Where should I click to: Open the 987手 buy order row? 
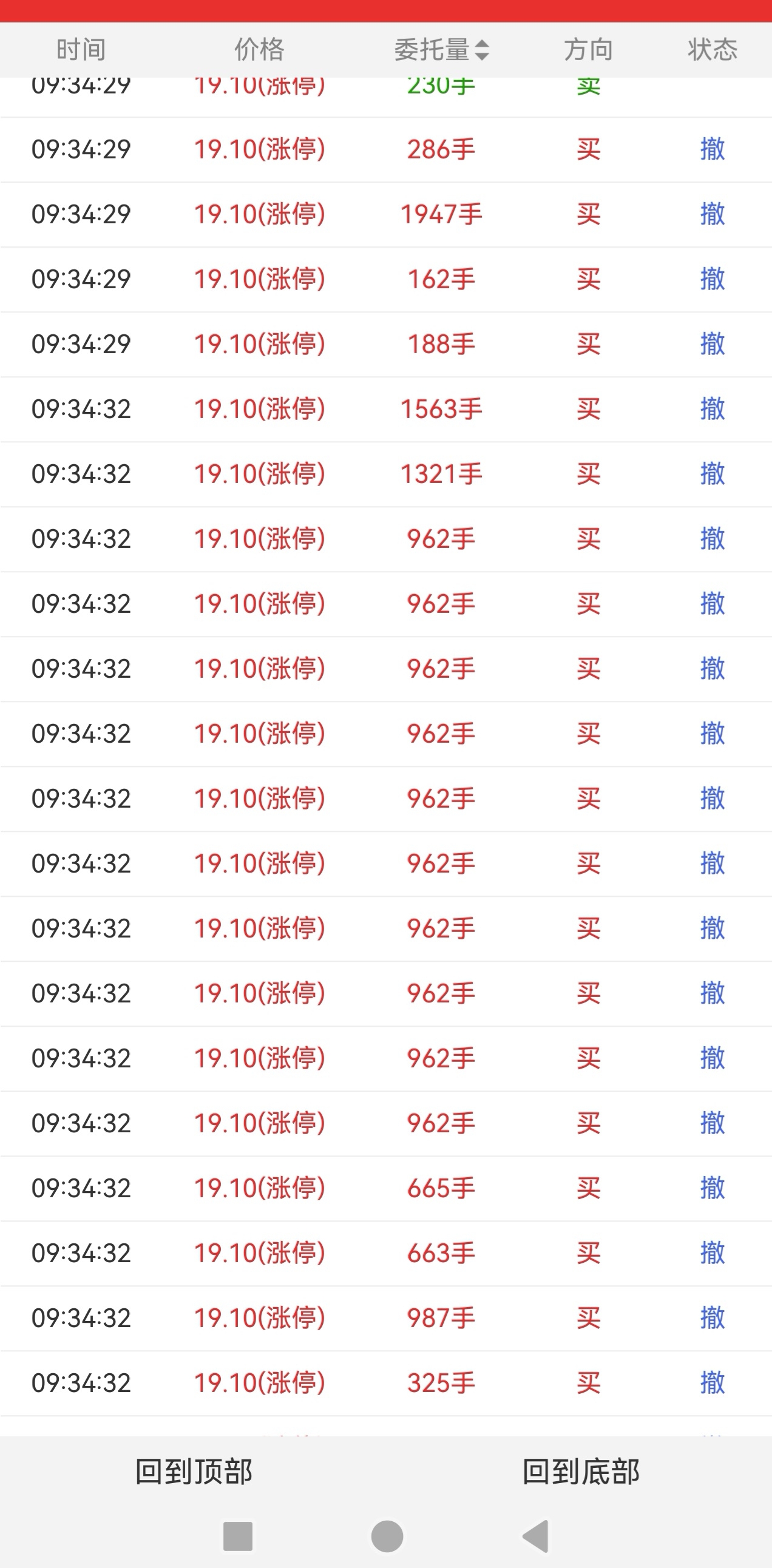[x=386, y=1319]
